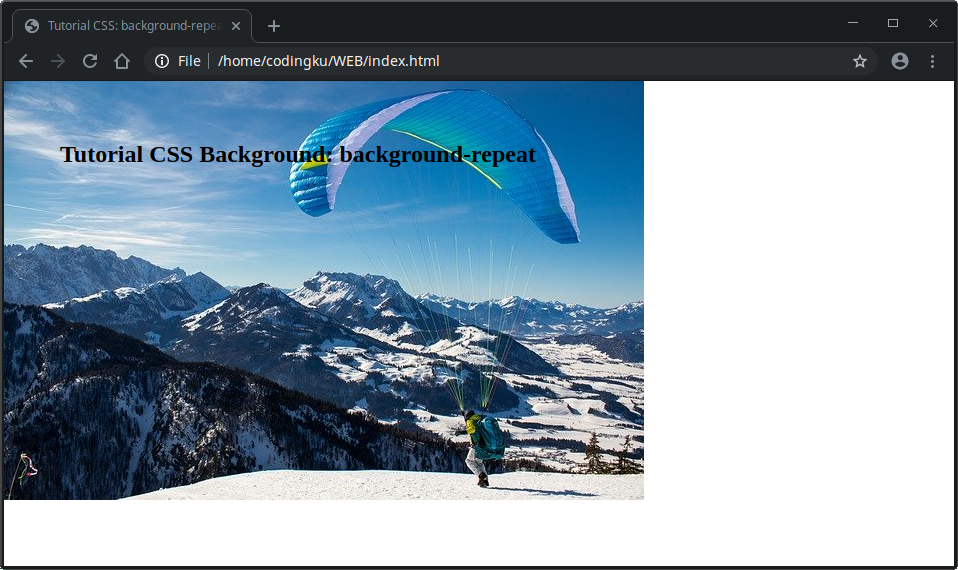Click the File label in address bar

[x=189, y=61]
